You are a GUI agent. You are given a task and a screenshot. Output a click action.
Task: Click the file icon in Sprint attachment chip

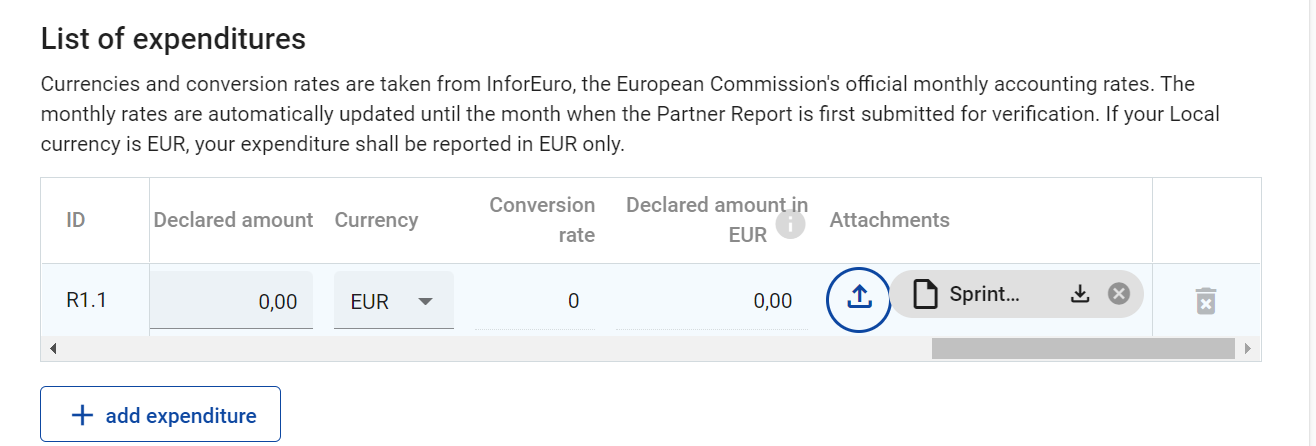[926, 295]
